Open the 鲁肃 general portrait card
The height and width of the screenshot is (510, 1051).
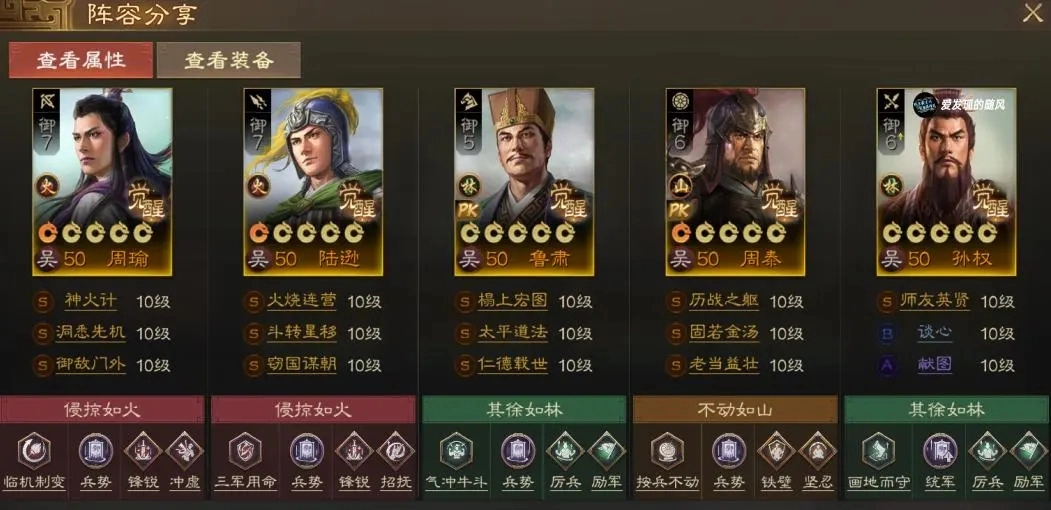pyautogui.click(x=524, y=182)
